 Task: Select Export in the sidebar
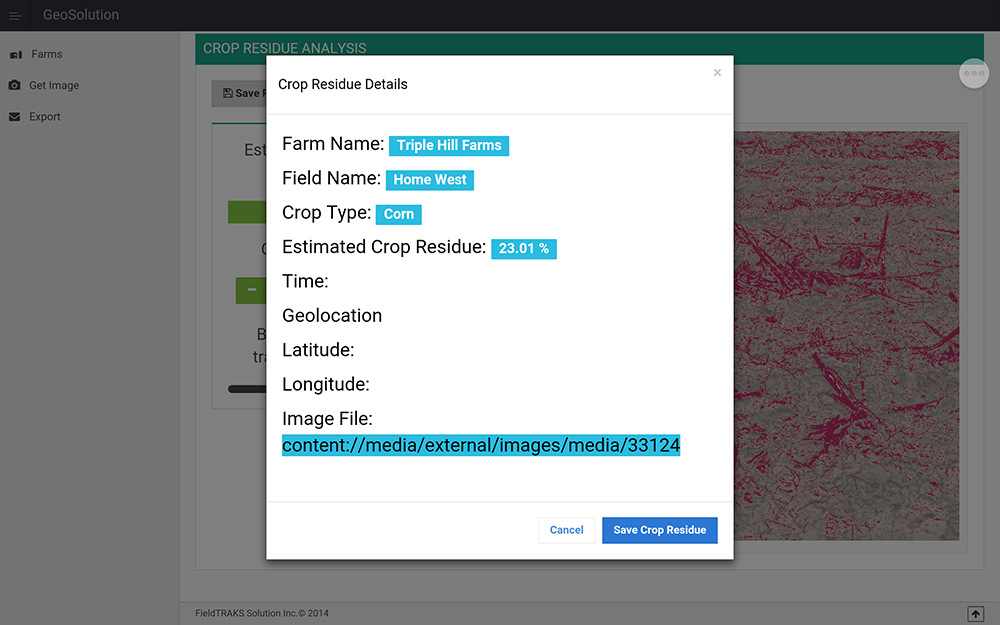45,117
